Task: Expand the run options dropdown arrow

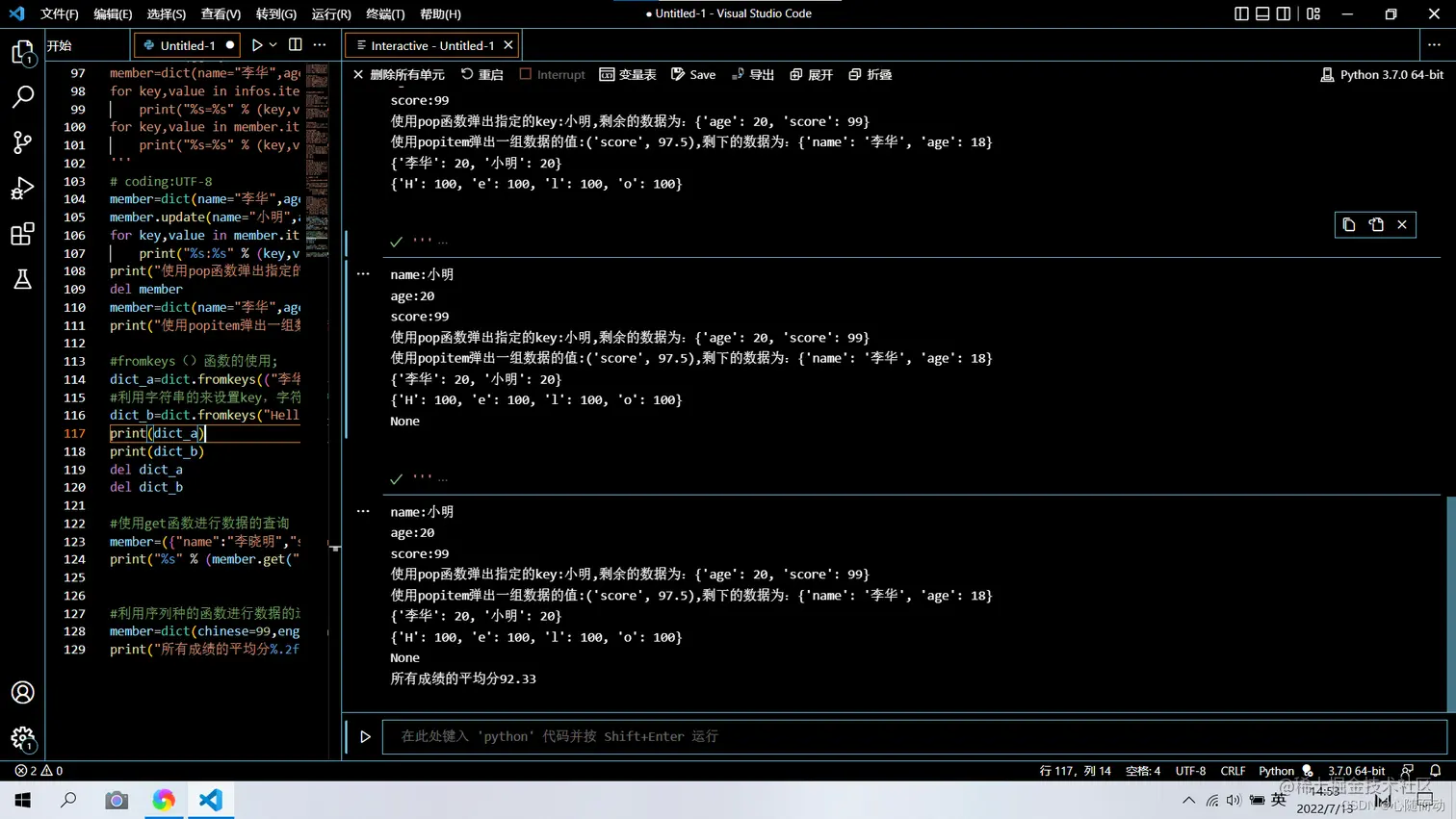Action: click(273, 45)
